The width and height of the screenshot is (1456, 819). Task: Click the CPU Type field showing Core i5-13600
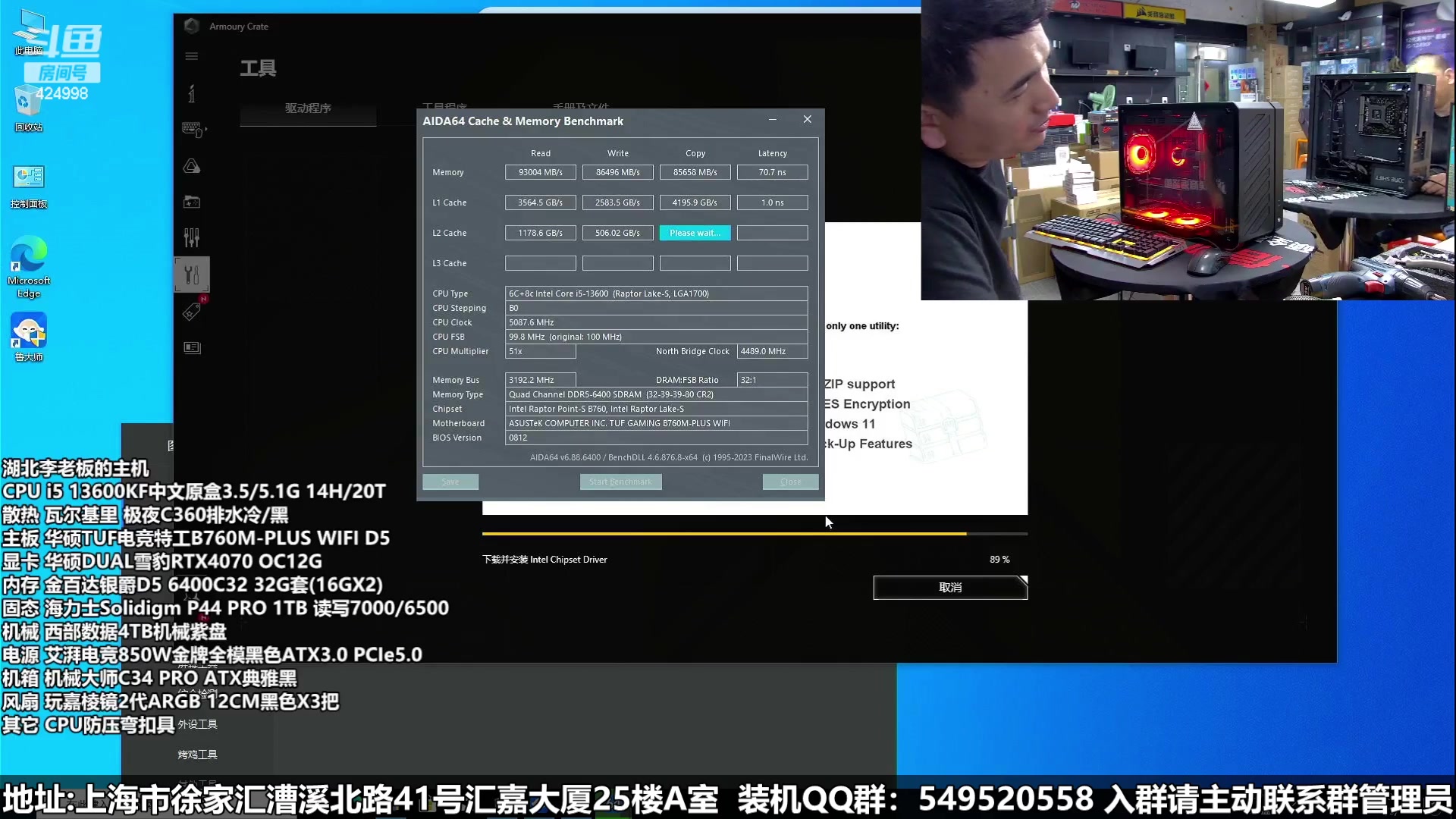click(657, 293)
